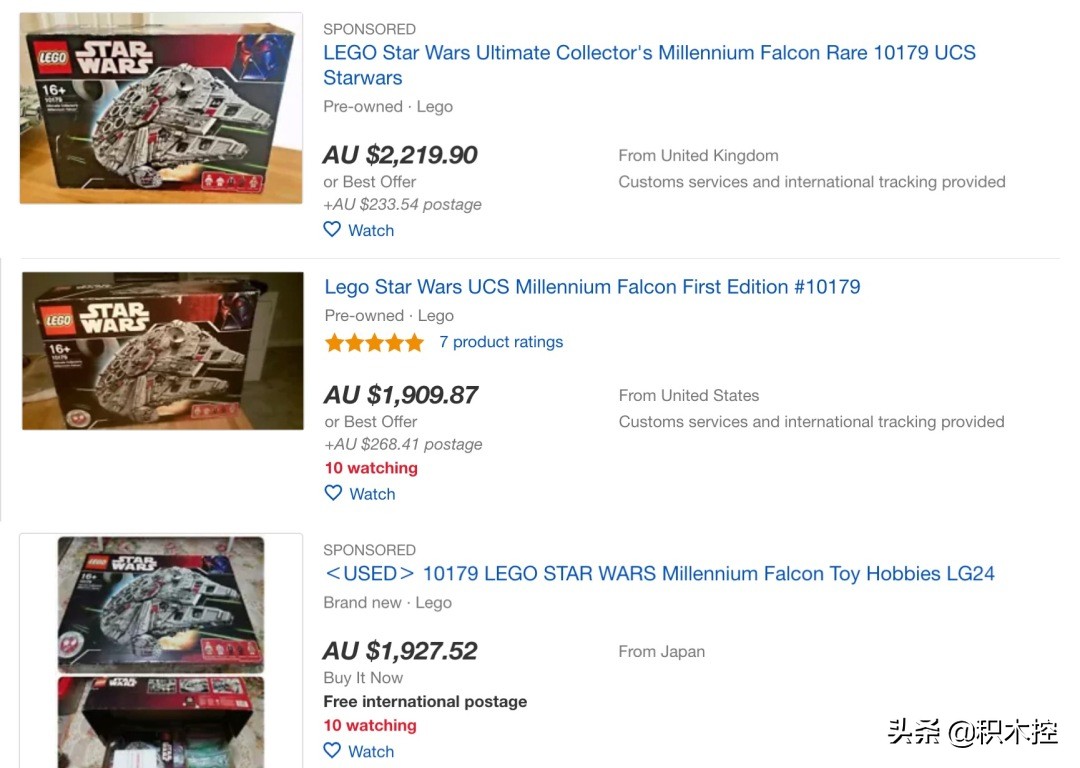Click the AU $2,219.90 price

[x=400, y=155]
